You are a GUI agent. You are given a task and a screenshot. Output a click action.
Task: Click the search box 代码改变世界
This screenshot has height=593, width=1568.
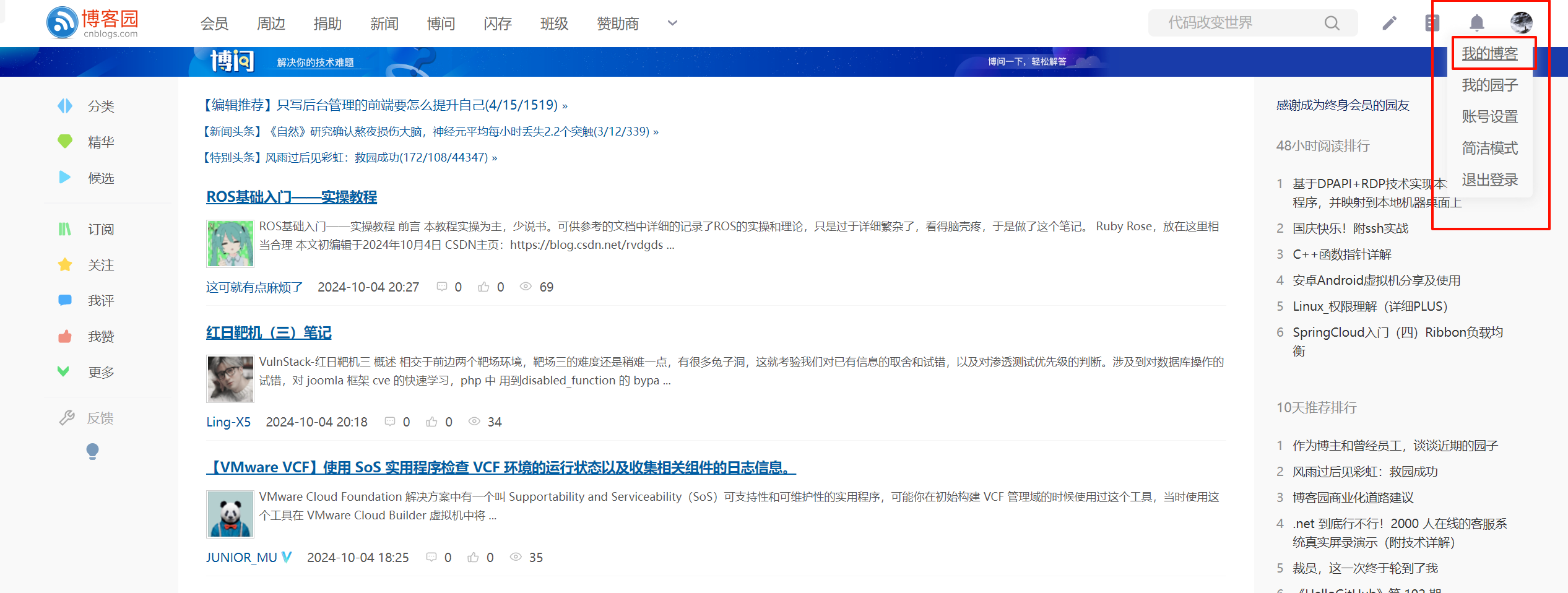[x=1238, y=24]
